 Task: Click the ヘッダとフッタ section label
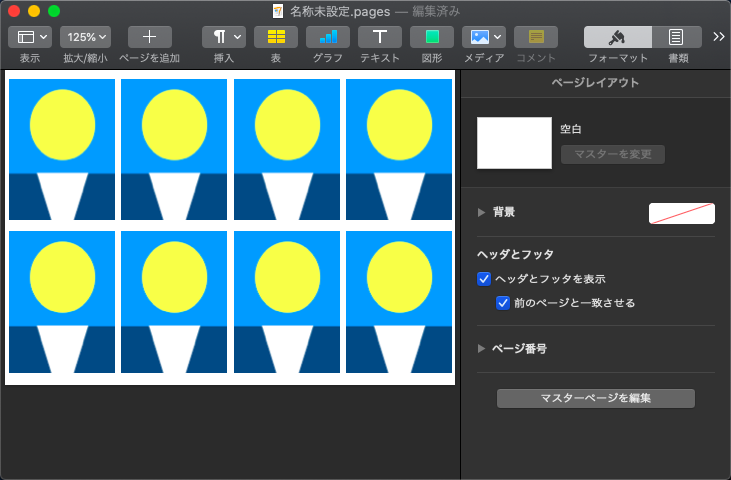coord(515,254)
